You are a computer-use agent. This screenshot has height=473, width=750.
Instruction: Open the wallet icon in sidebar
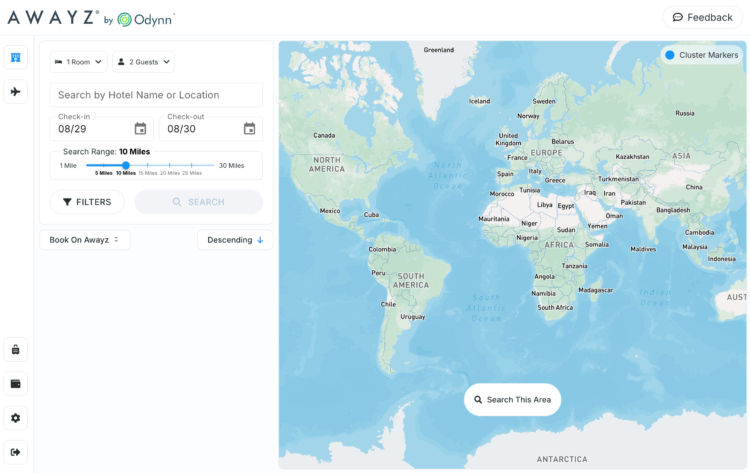coord(15,384)
